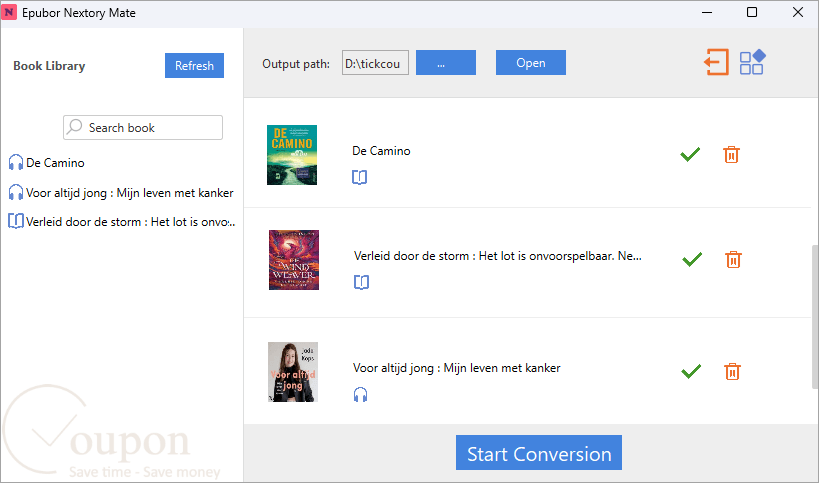
Task: Maximize the Epubor Nextory Mate window
Action: pyautogui.click(x=752, y=12)
